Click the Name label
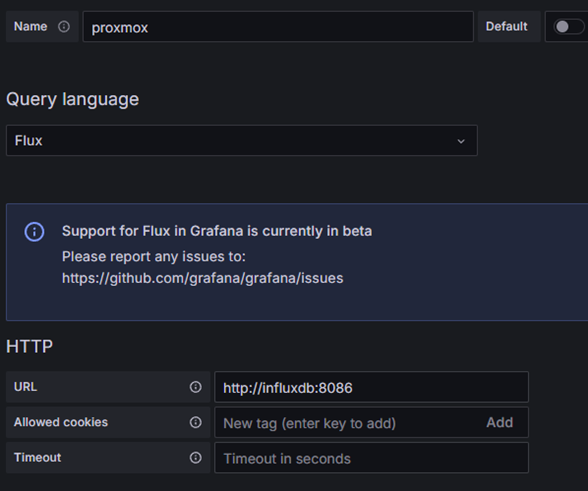This screenshot has height=491, width=588. (x=30, y=27)
